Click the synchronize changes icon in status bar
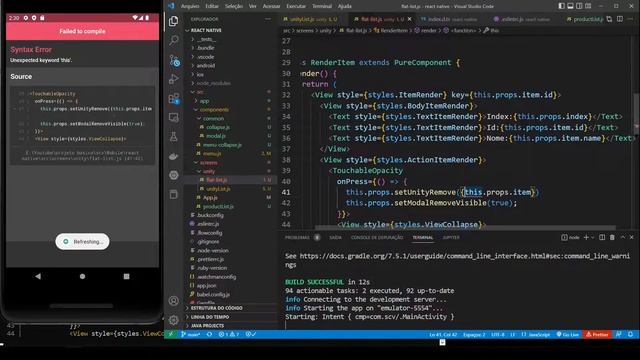 [209, 334]
